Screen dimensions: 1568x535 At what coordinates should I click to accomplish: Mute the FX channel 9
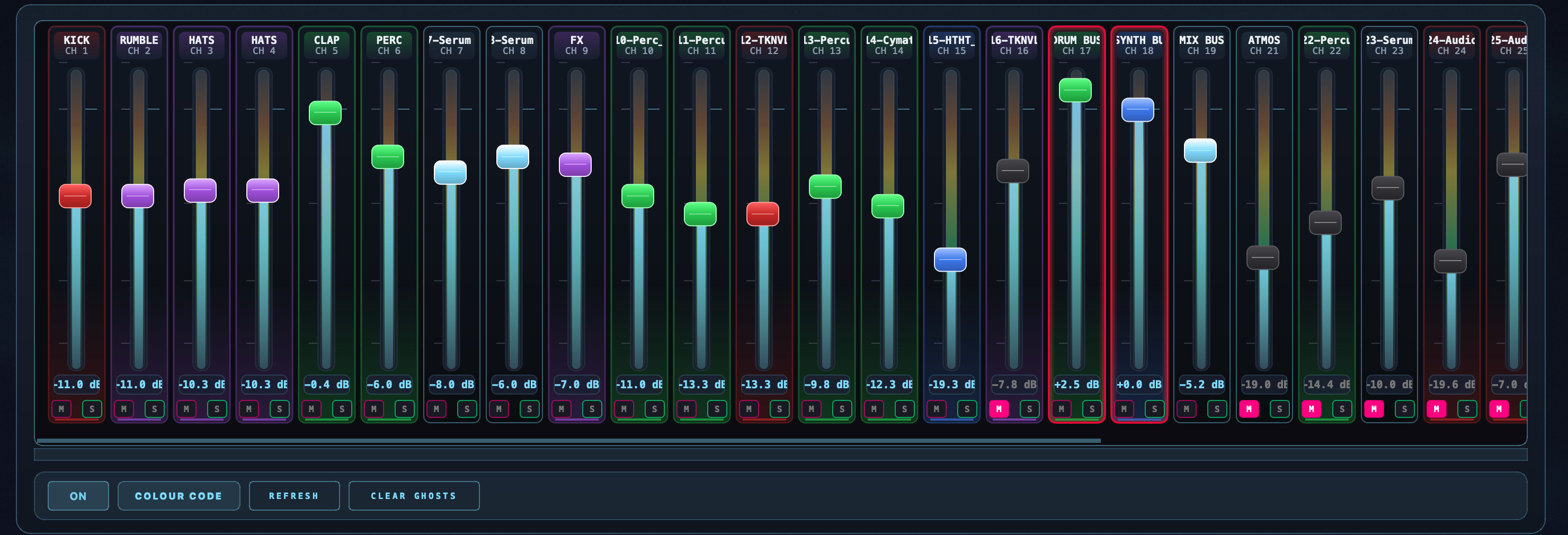(561, 409)
